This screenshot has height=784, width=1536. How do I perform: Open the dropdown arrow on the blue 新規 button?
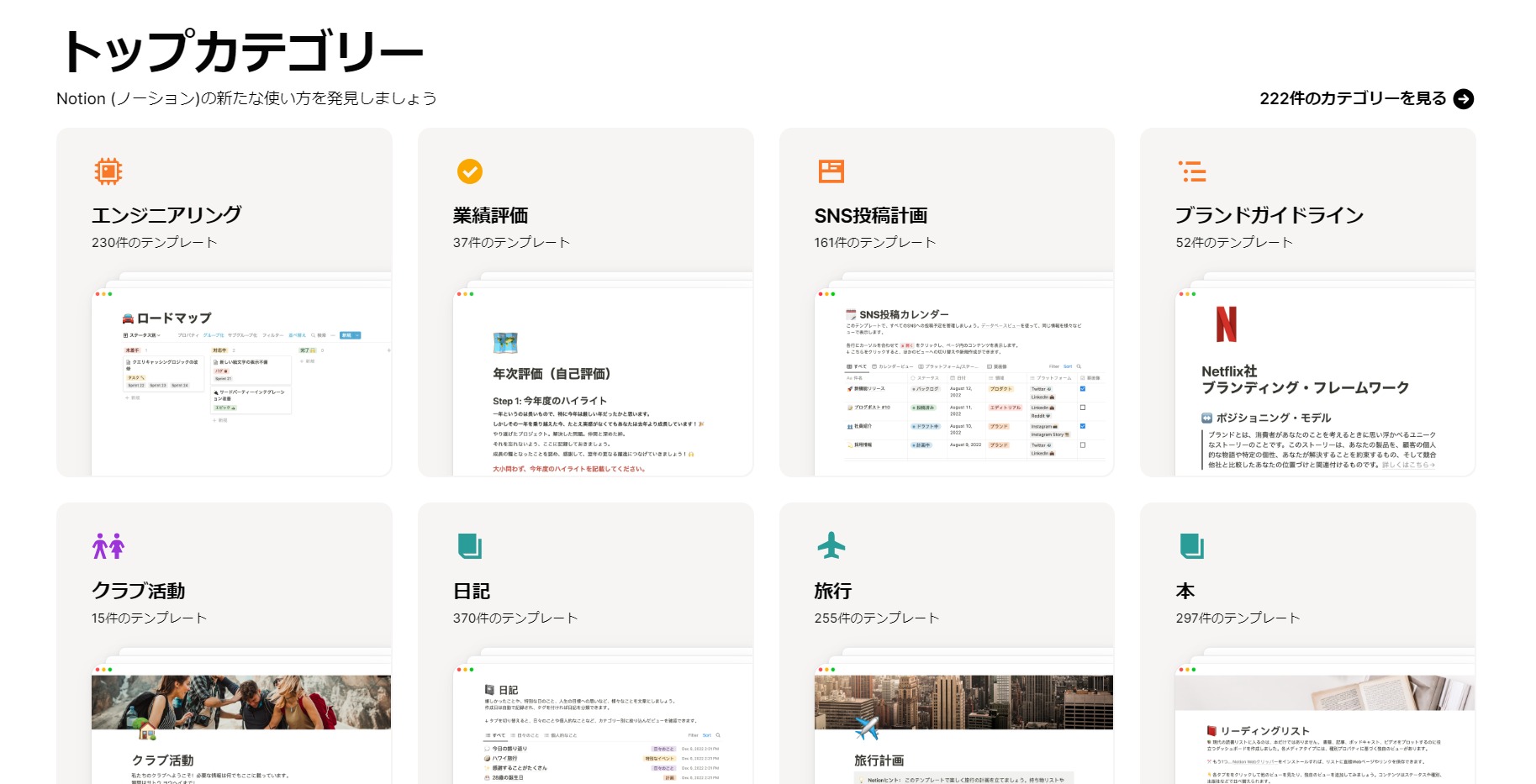(x=356, y=335)
